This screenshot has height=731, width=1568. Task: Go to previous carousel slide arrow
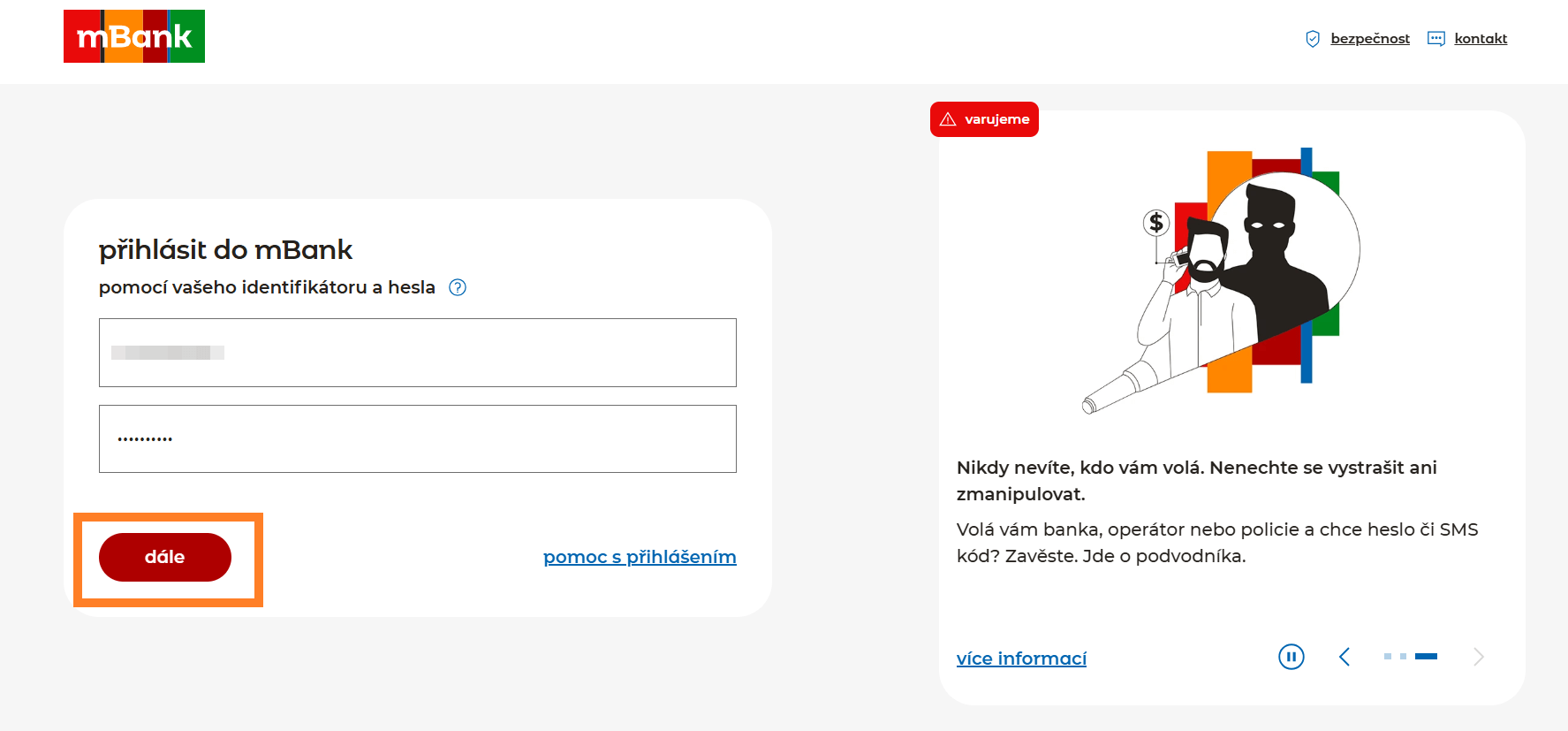pyautogui.click(x=1345, y=657)
